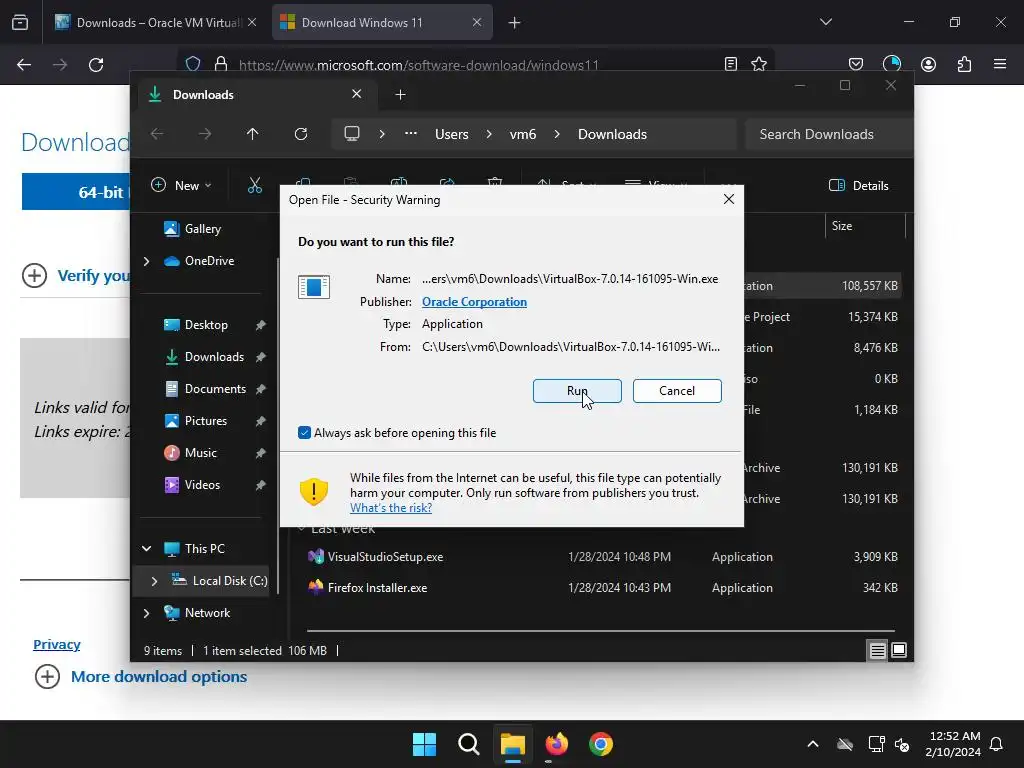Select Users in the Explorer breadcrumb

451,134
